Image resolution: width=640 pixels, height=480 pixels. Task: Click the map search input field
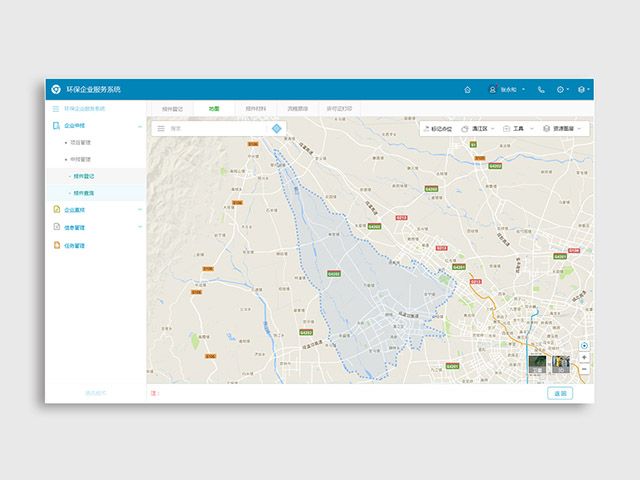coord(215,128)
